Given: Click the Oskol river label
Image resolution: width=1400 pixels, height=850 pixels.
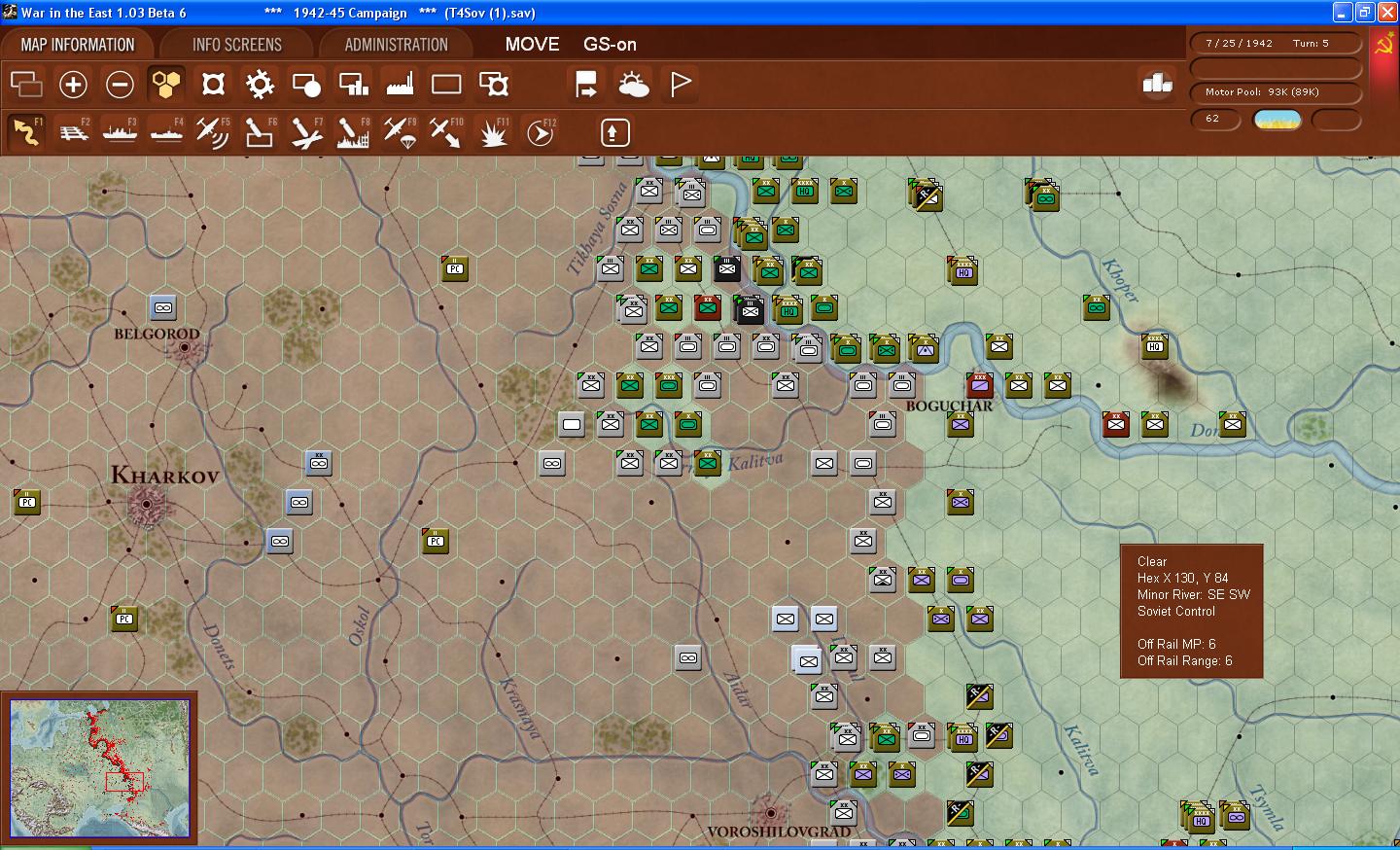Looking at the screenshot, I should point(359,625).
